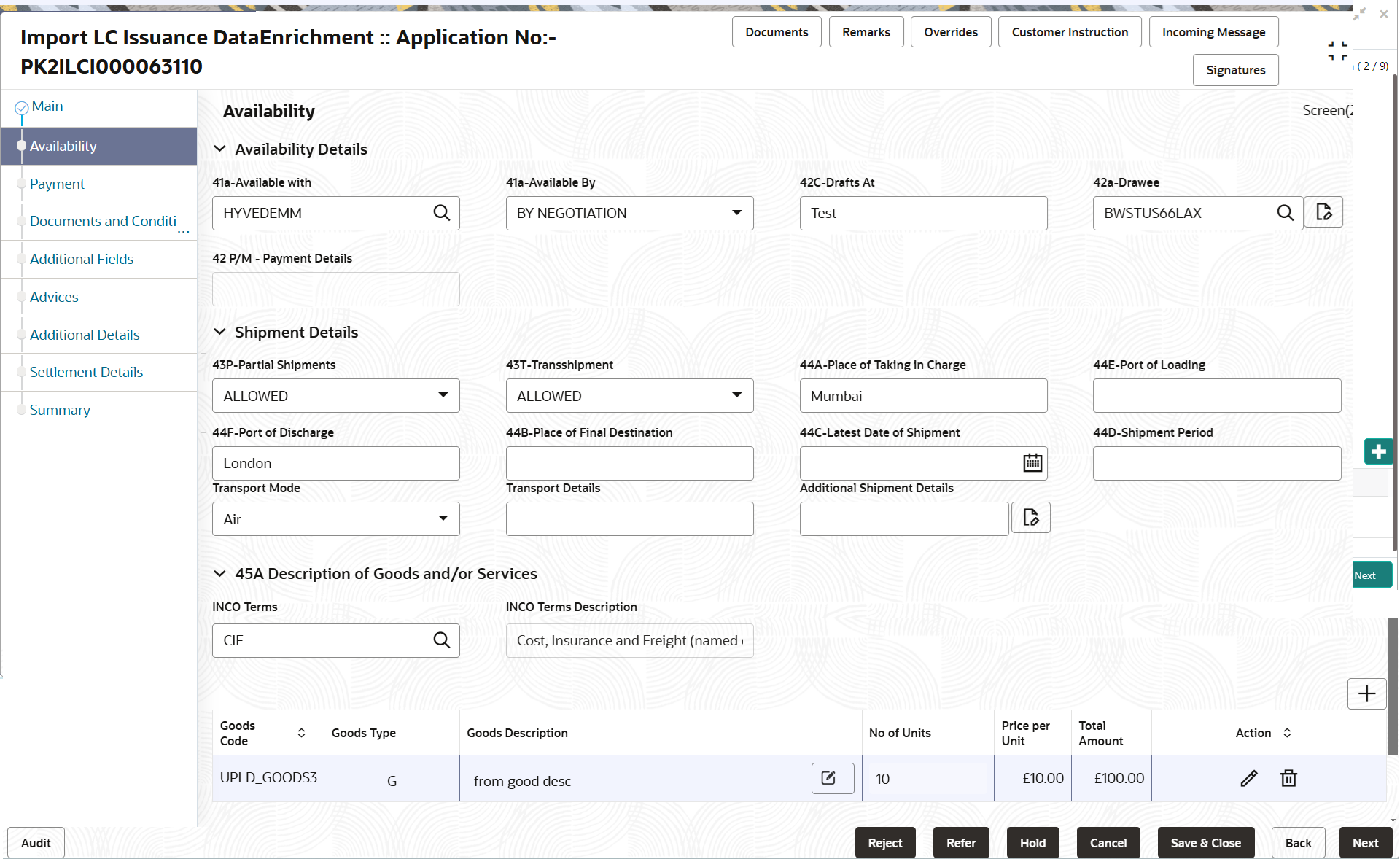
Task: Click search icon in 42a-Drawee field
Action: click(1285, 213)
